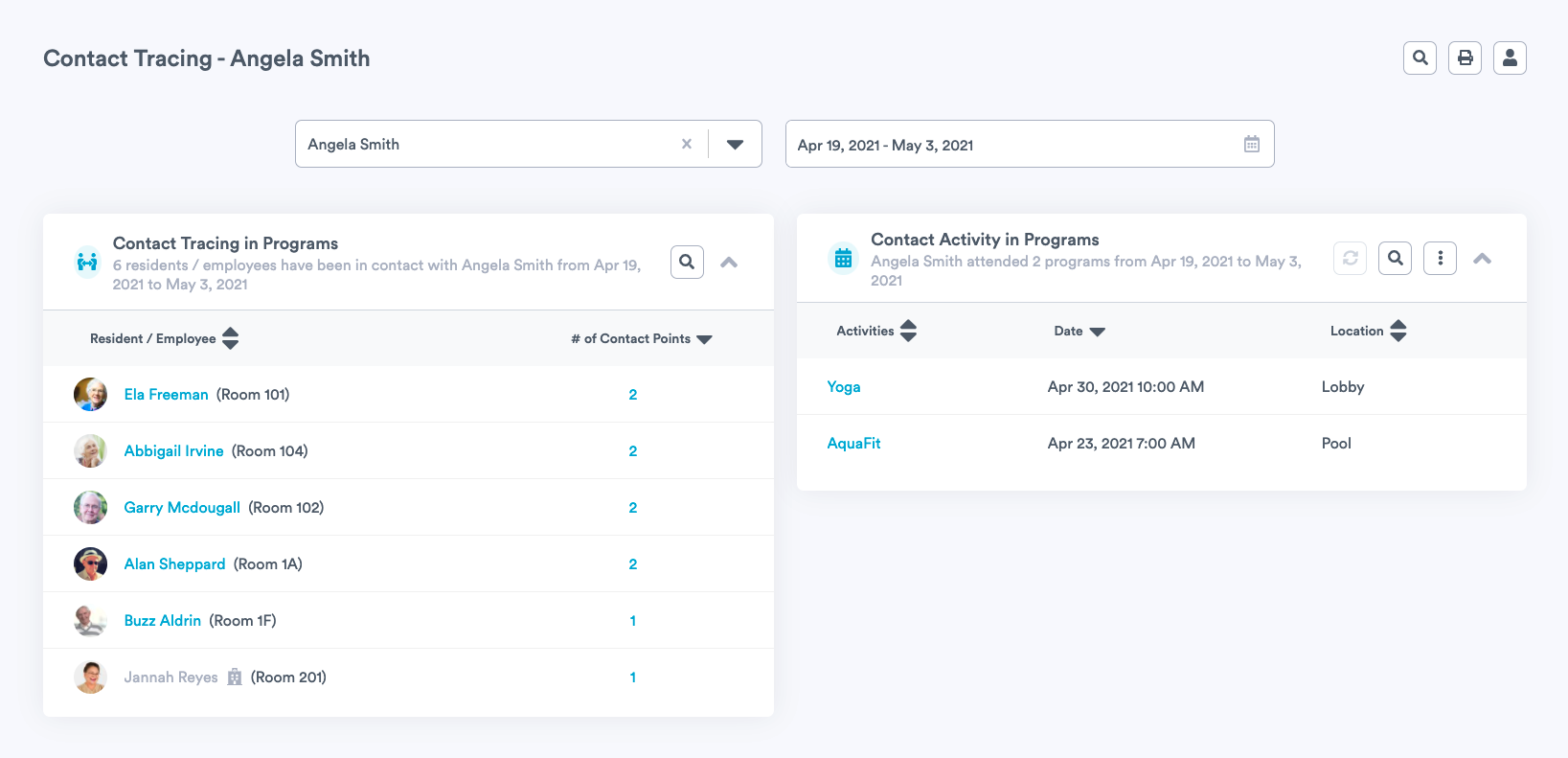1568x758 pixels.
Task: Search within Contact Activity in Programs panel
Action: (x=1395, y=258)
